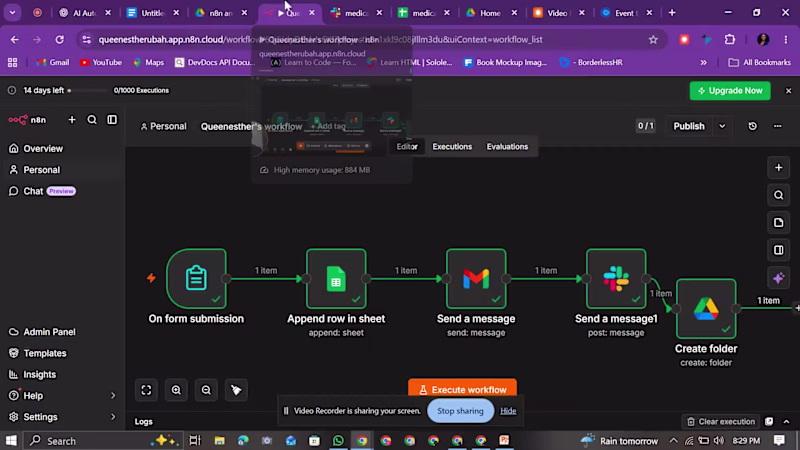
Task: Dismiss the trial banner with X
Action: point(788,91)
